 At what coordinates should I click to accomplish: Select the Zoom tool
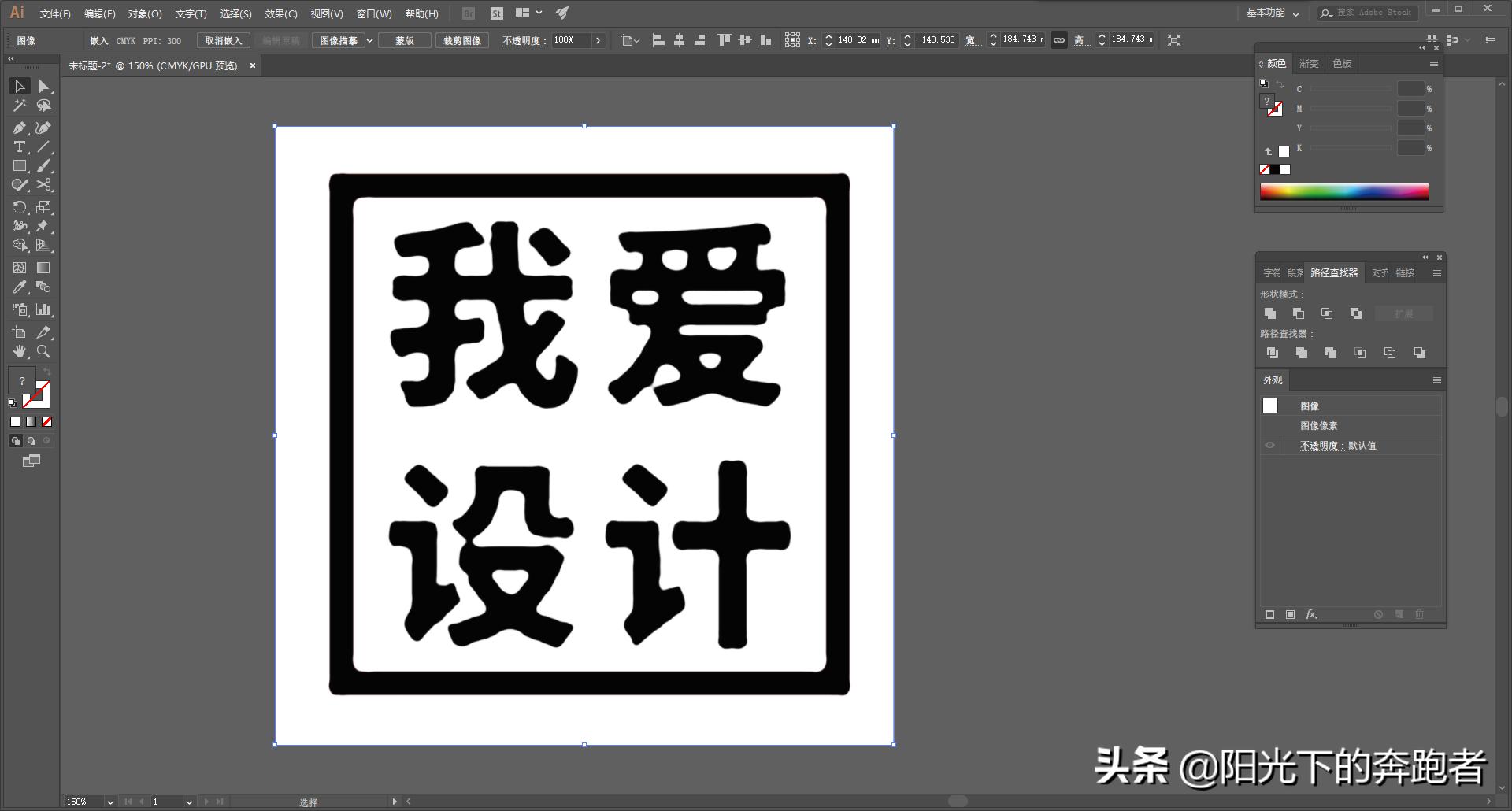click(x=43, y=352)
